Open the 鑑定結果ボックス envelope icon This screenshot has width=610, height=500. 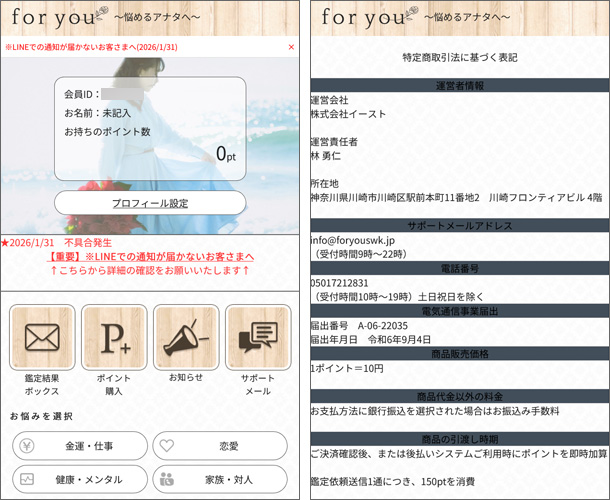coord(42,337)
